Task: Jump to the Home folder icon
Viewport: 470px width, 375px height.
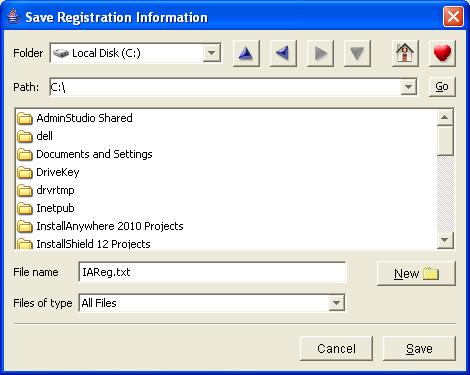Action: [x=405, y=53]
